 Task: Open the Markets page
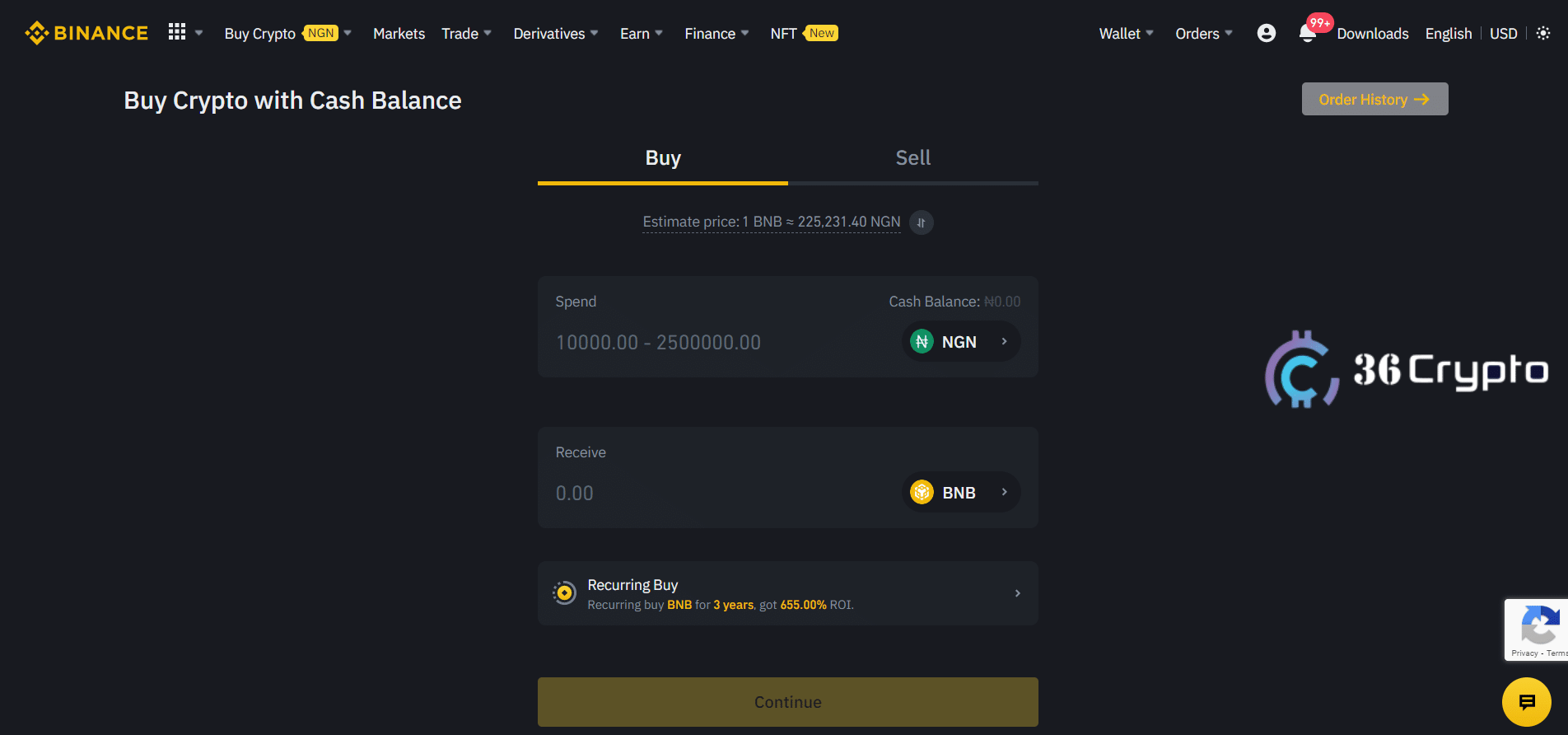(x=399, y=34)
